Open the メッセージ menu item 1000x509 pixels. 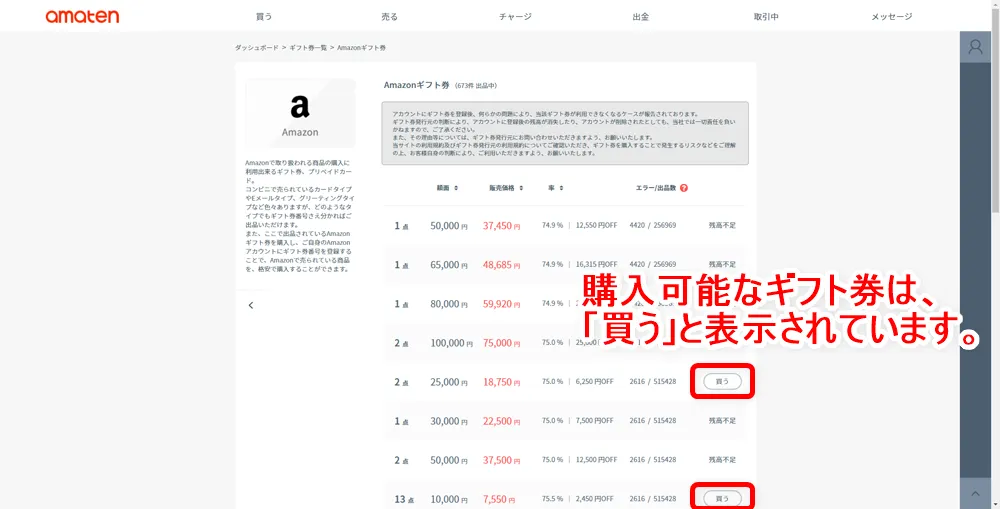892,17
